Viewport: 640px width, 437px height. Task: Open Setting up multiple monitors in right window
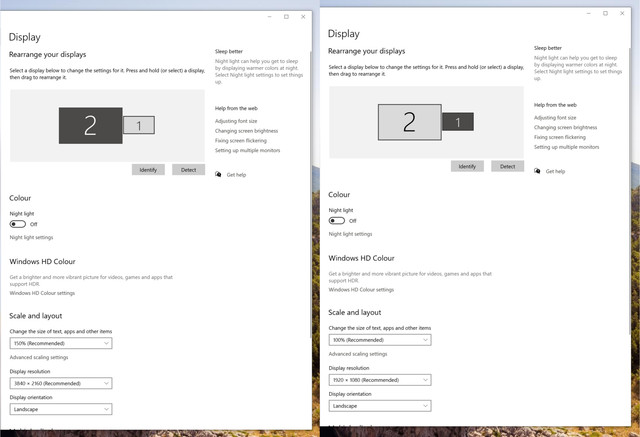click(567, 147)
